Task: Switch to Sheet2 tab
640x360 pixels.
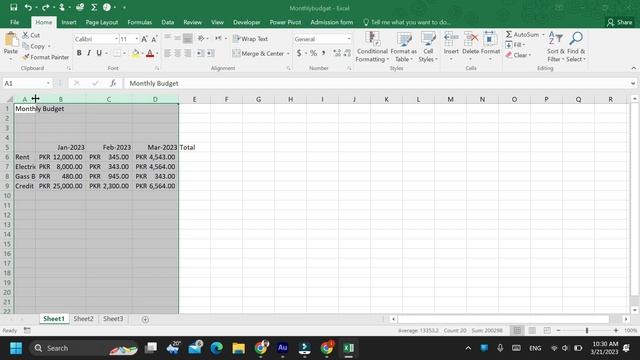Action: click(x=83, y=319)
